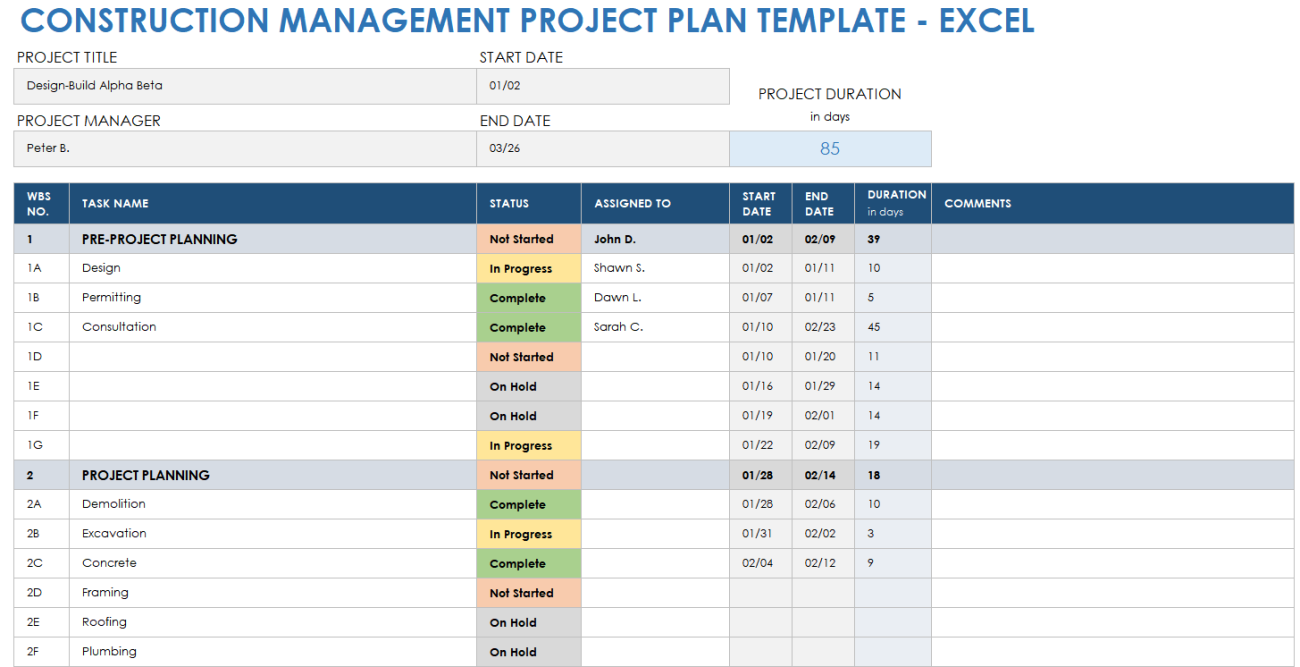Image resolution: width=1300 pixels, height=667 pixels.
Task: Select the project End Date field showing 03/26
Action: pyautogui.click(x=602, y=148)
